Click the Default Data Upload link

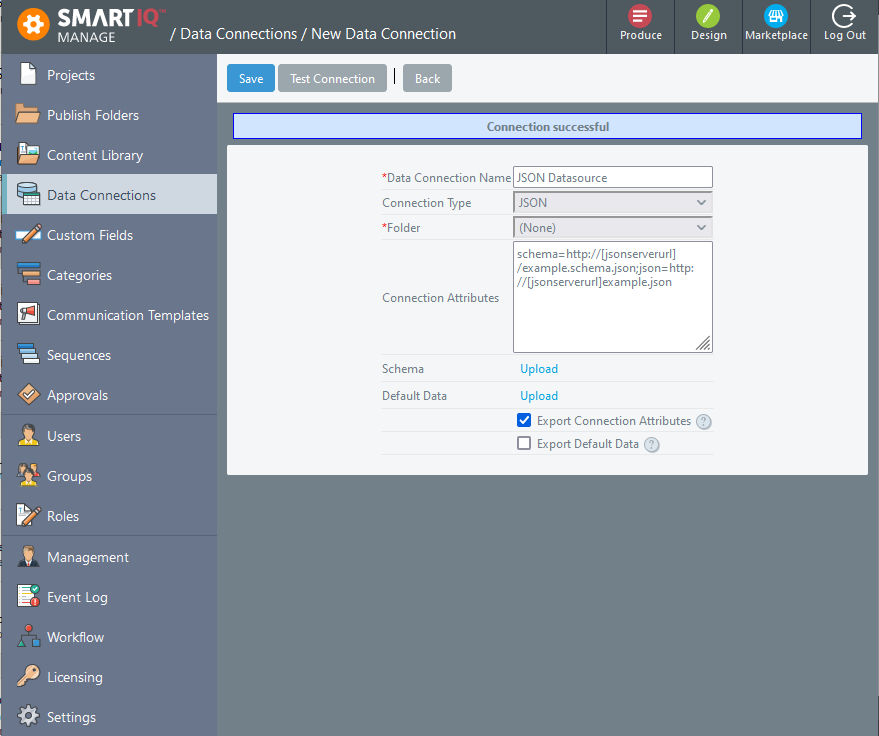(x=539, y=396)
